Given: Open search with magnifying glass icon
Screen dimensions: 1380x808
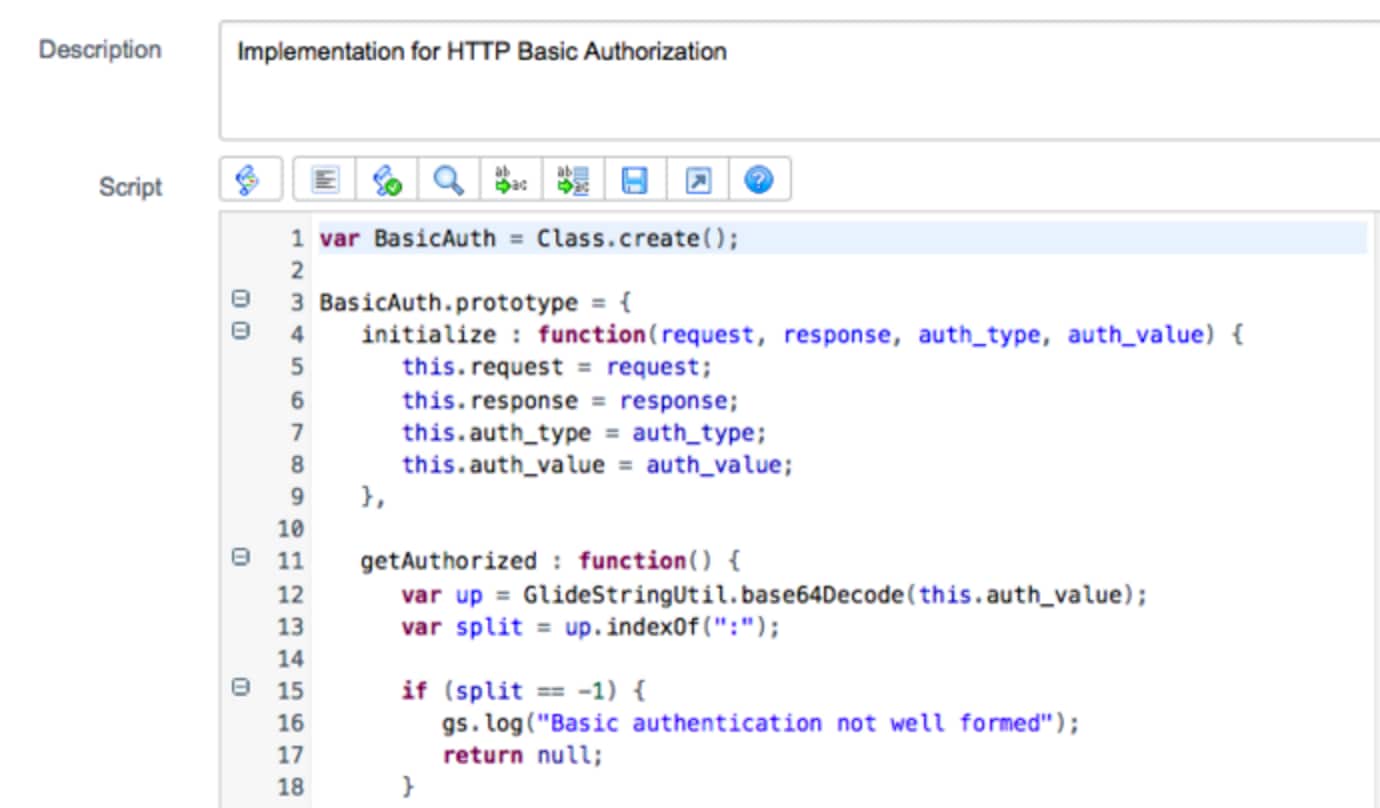Looking at the screenshot, I should click(449, 181).
